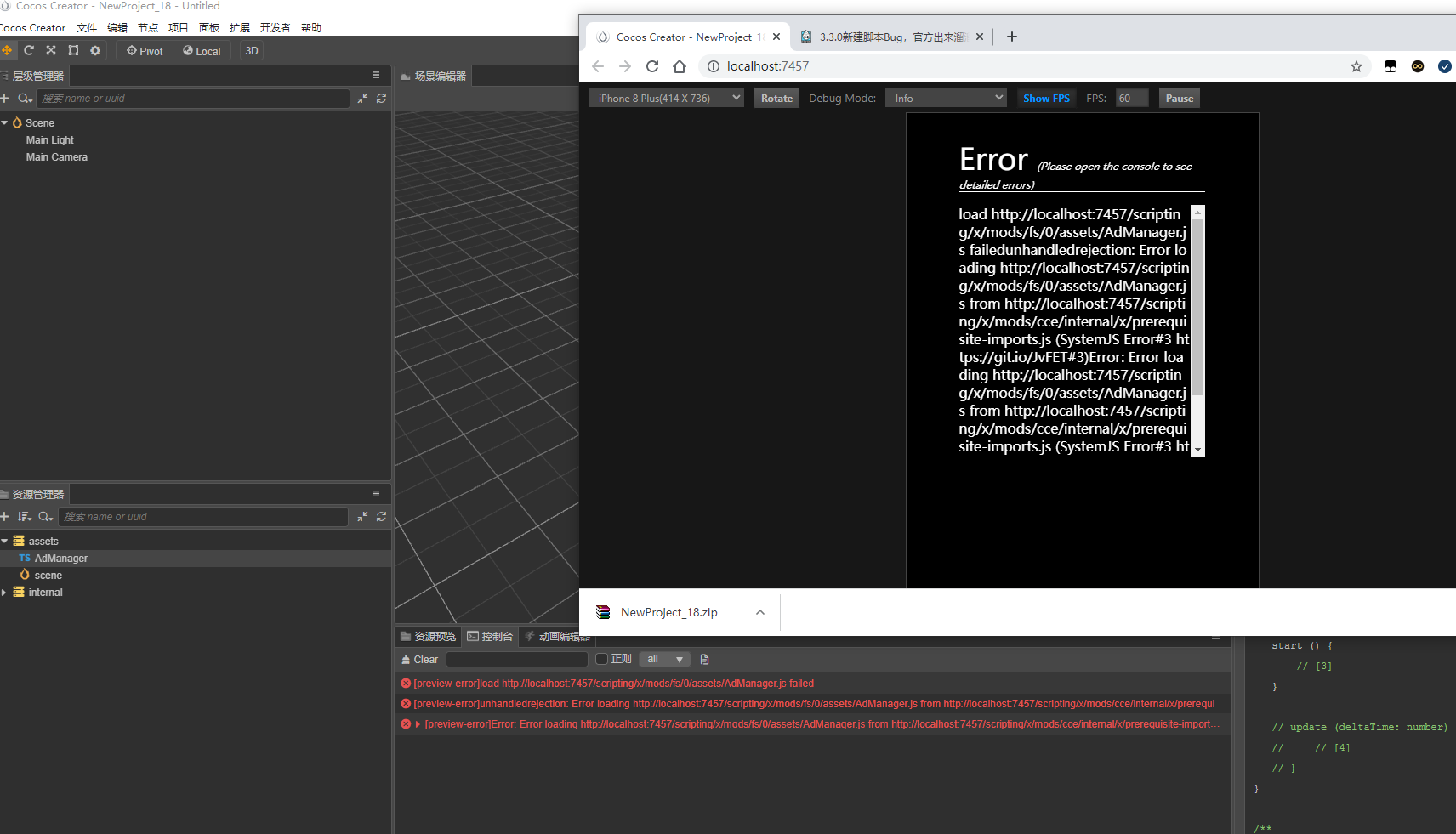Open download options for NewProject_18.zip
Viewport: 1456px width, 834px height.
[x=760, y=612]
